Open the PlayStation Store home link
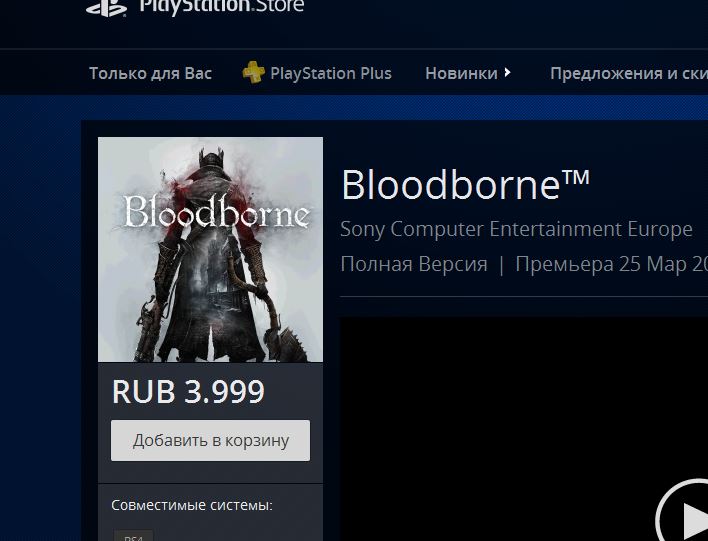Image resolution: width=708 pixels, height=541 pixels. coord(221,7)
